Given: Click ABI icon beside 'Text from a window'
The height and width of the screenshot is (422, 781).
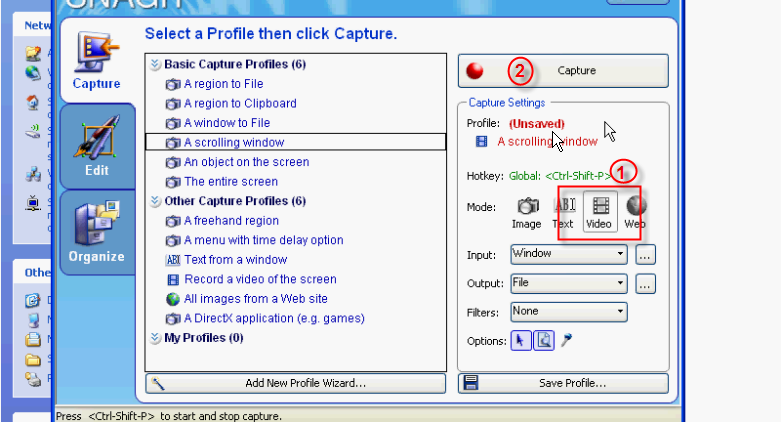Looking at the screenshot, I should [x=173, y=260].
